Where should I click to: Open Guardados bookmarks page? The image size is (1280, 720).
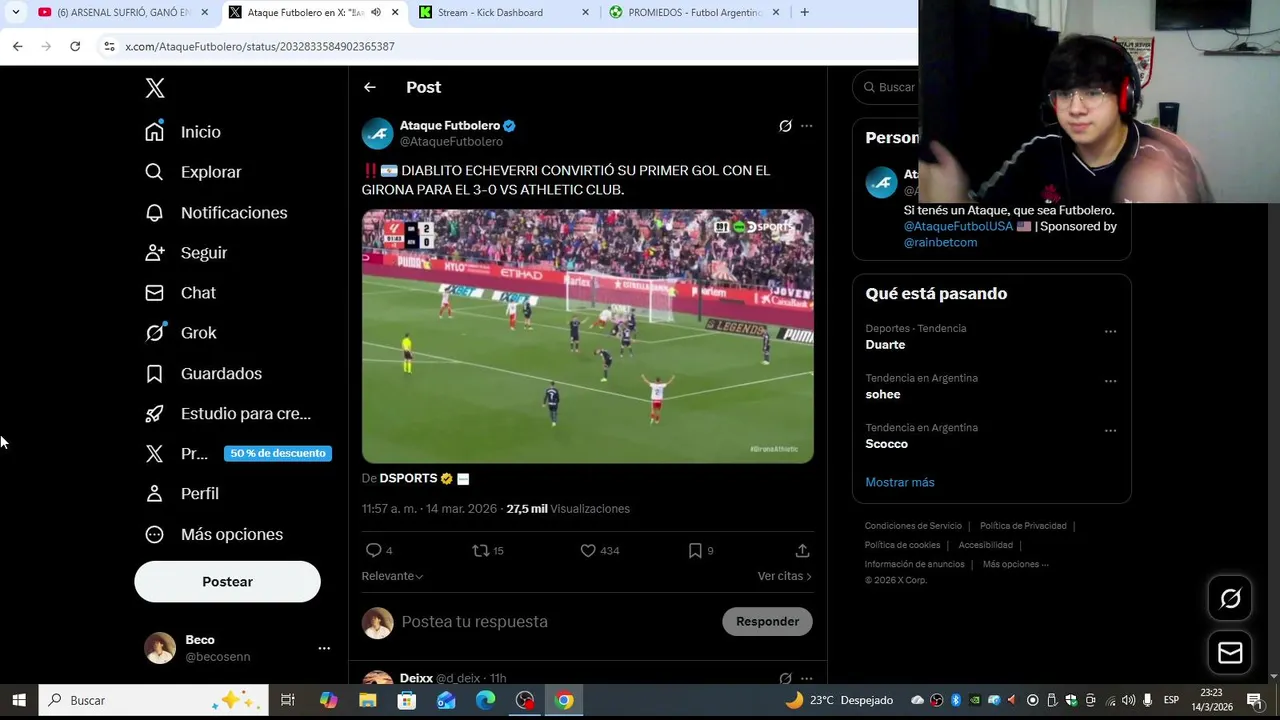pyautogui.click(x=203, y=373)
